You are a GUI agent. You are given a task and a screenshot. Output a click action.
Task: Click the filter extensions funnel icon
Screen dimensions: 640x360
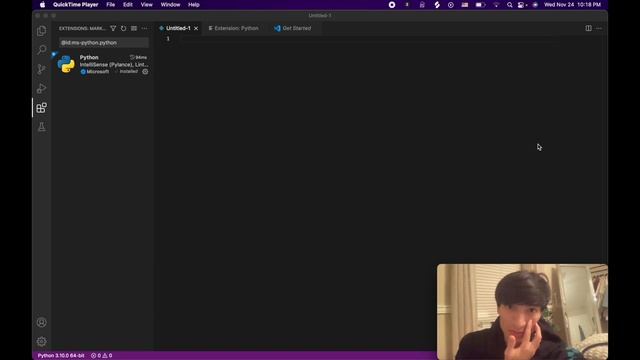coord(113,29)
